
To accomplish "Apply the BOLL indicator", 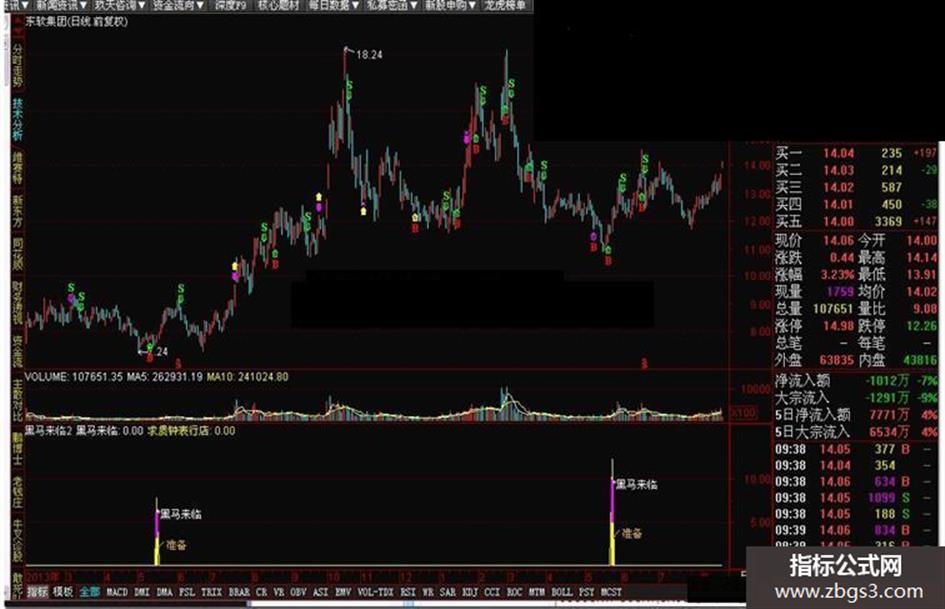I will (x=562, y=592).
